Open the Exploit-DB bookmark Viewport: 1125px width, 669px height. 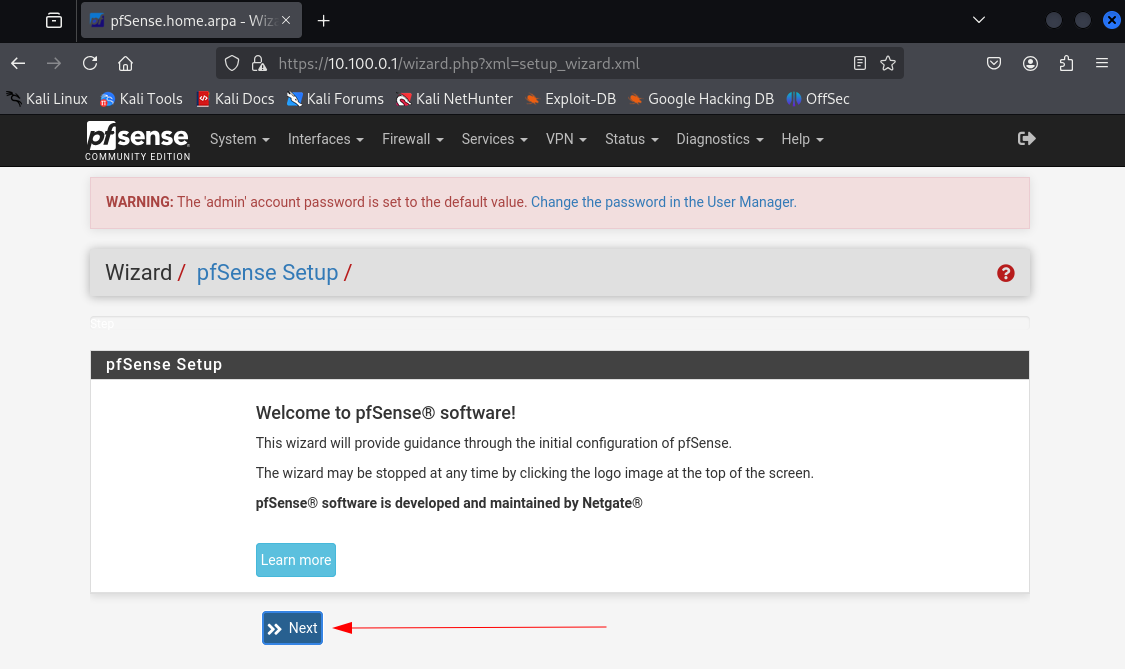[570, 99]
